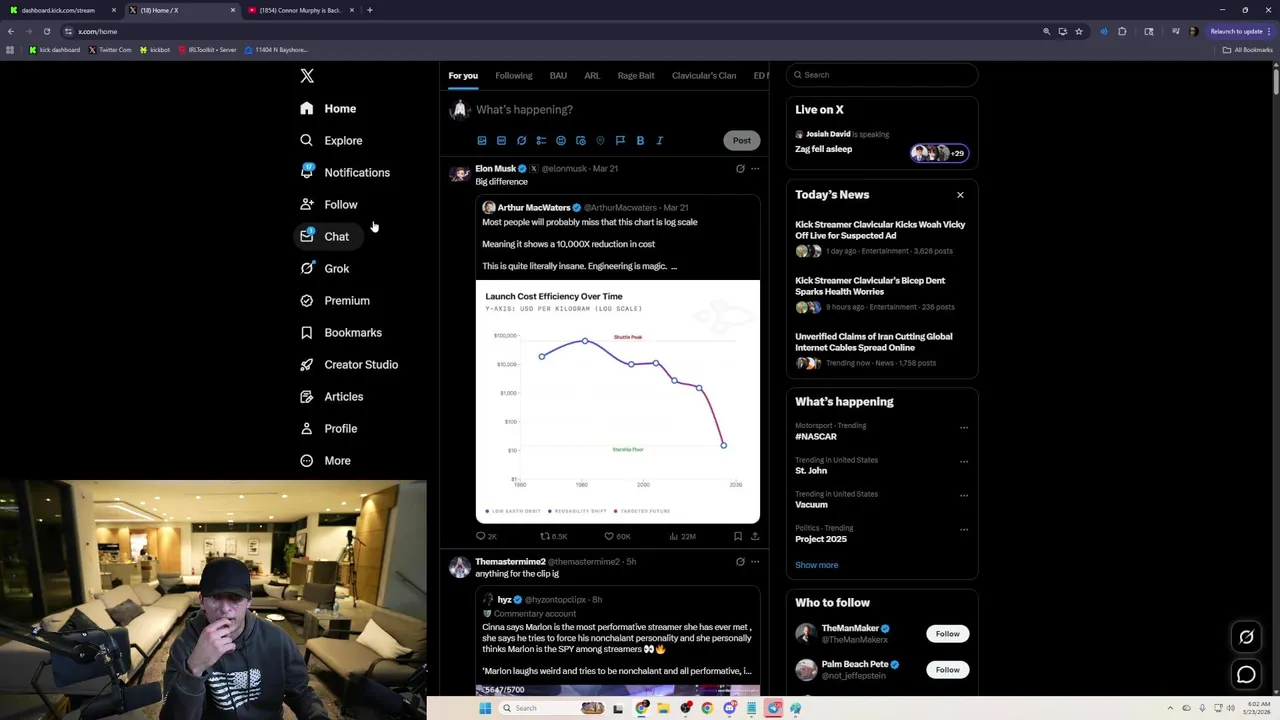Reload the page in Chrome
The image size is (1280, 720).
[46, 31]
